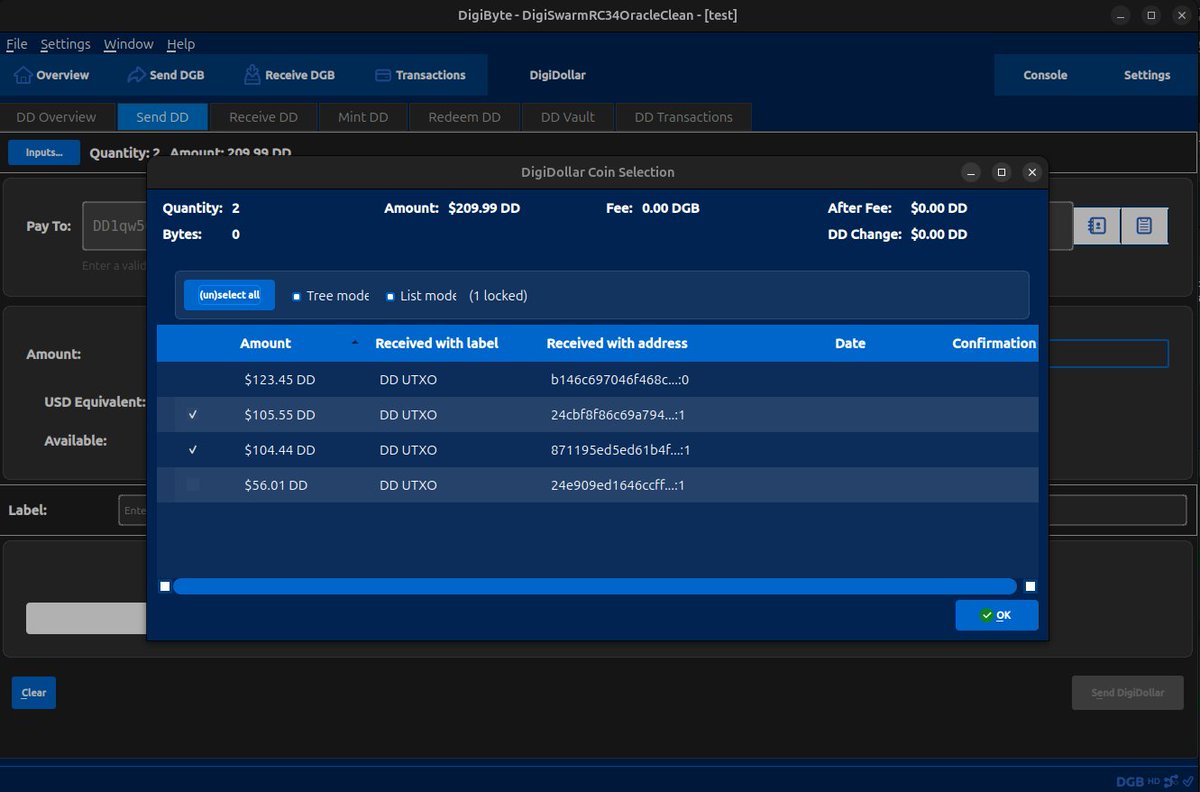Open the Window menu
Screen dimensions: 1200x792
(129, 44)
